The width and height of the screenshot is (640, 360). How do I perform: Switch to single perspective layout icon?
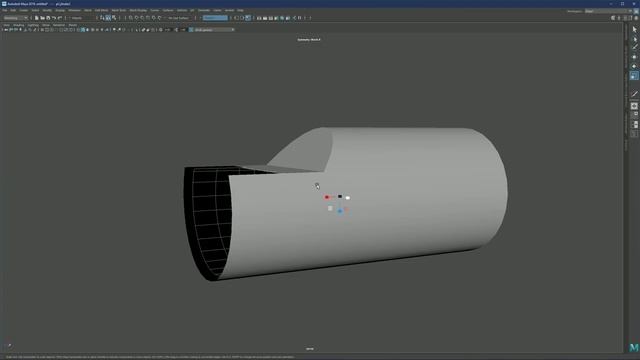coord(634,106)
